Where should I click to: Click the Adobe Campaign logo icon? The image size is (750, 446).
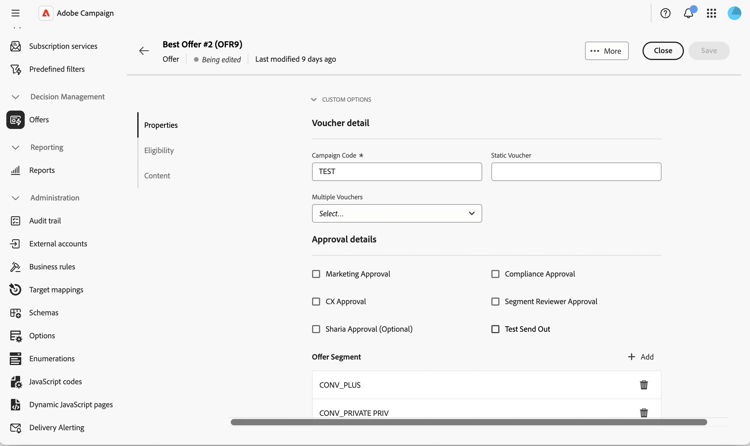[46, 13]
